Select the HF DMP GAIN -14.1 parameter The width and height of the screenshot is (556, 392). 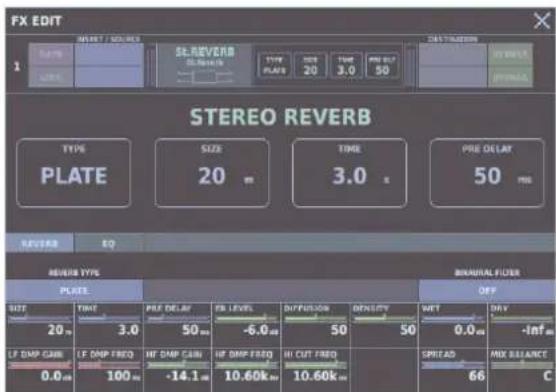(x=177, y=370)
